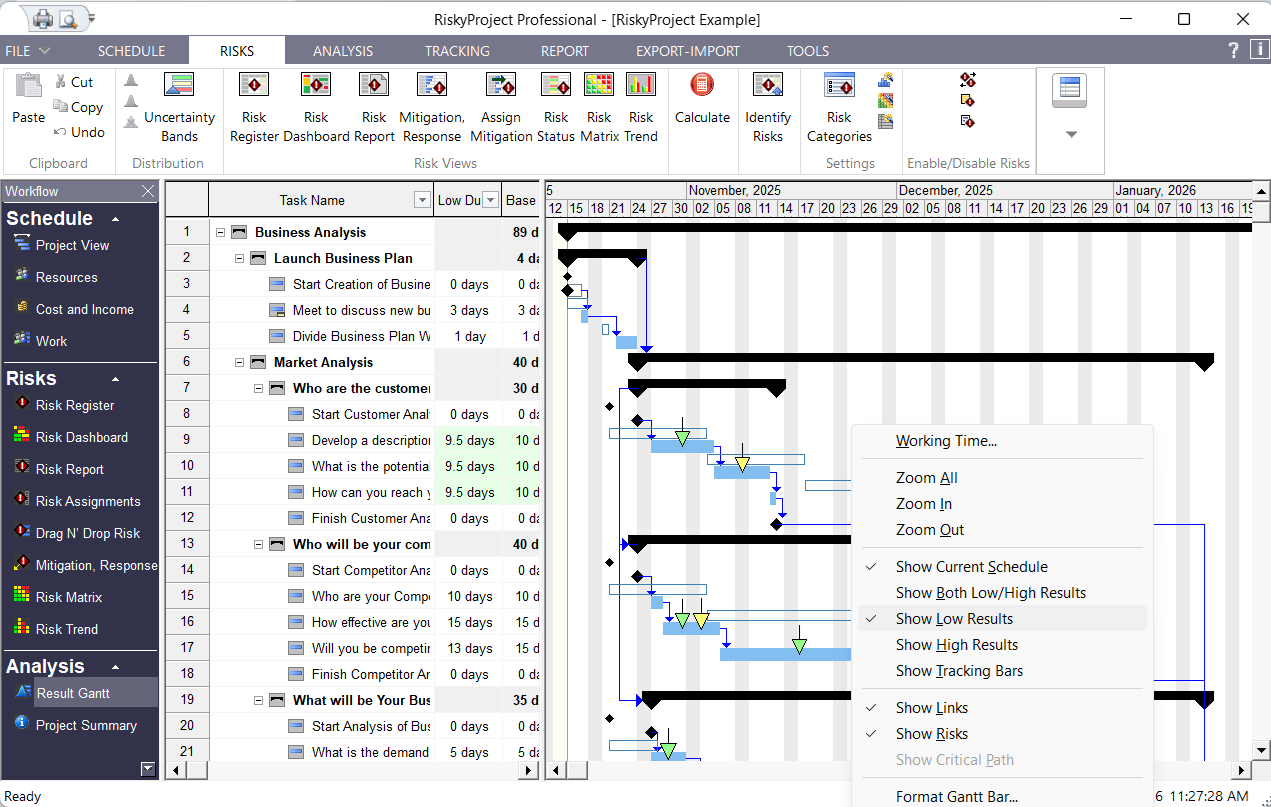Click the Calculate icon
Viewport: 1271px width, 807px height.
pos(702,100)
